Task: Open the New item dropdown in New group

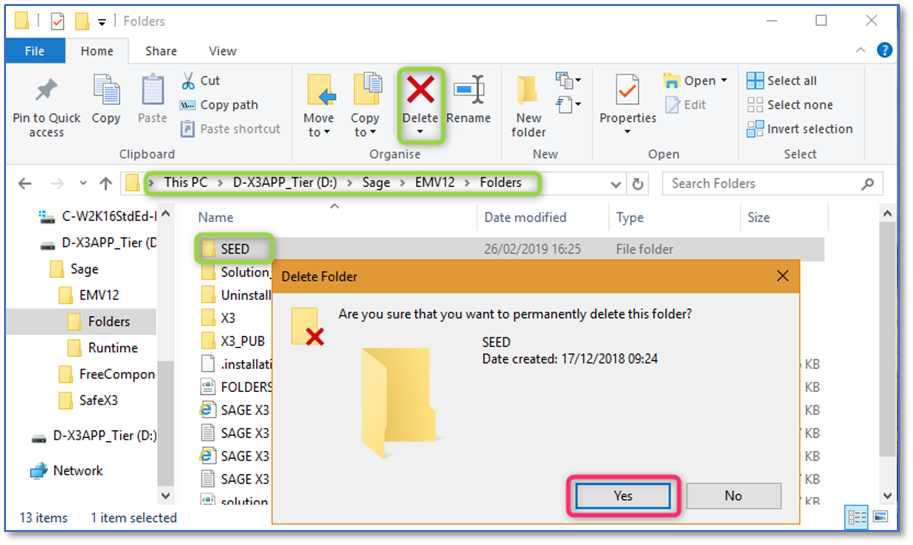Action: (x=568, y=80)
